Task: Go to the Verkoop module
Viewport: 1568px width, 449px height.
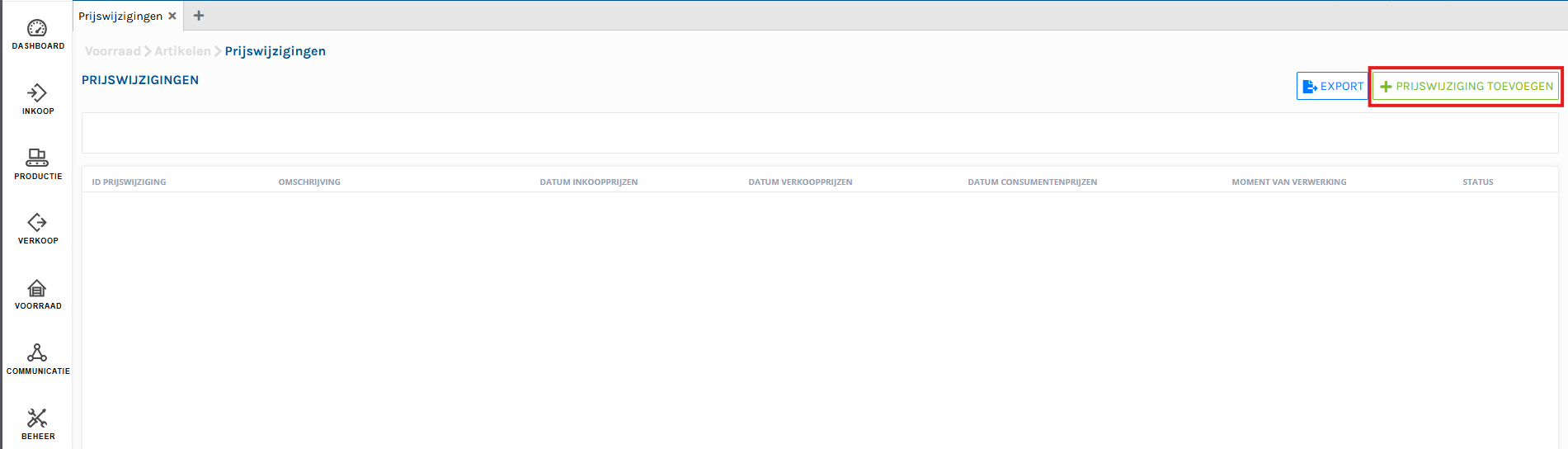Action: 37,229
